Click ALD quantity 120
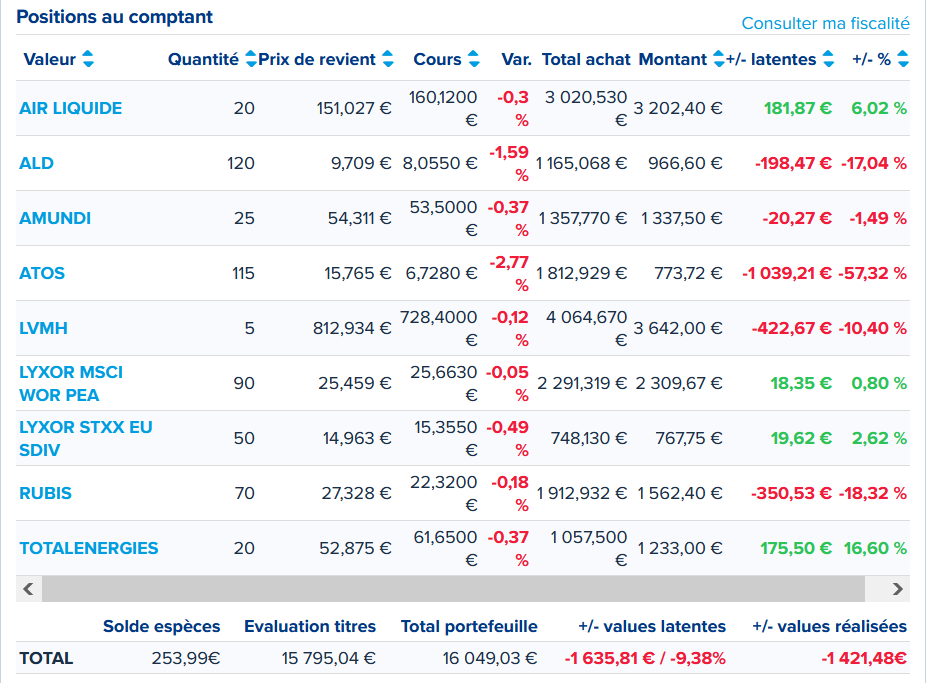This screenshot has height=683, width=926. [241, 163]
